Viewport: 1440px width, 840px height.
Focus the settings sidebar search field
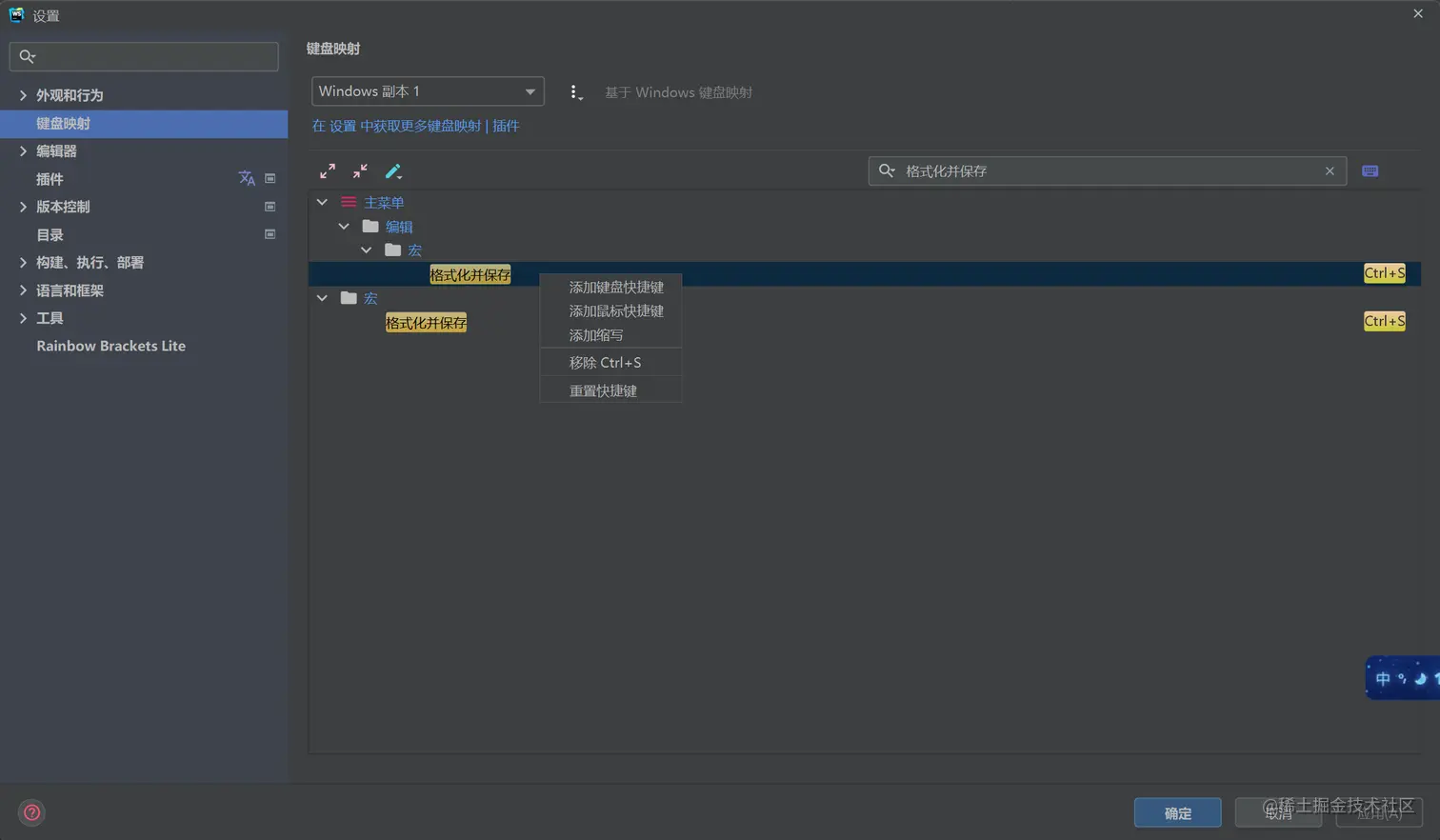point(144,56)
